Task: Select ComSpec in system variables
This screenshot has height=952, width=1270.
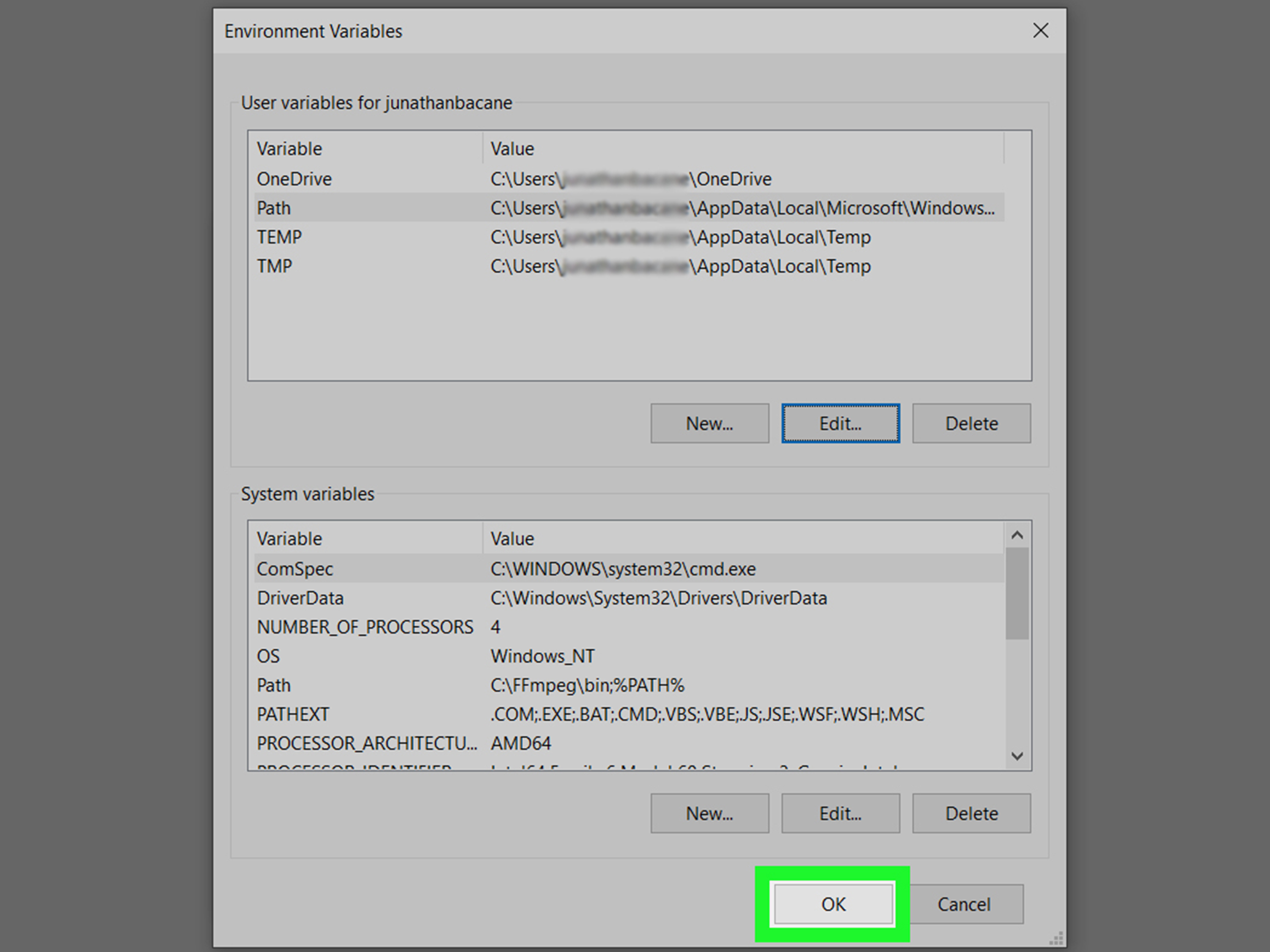Action: pyautogui.click(x=294, y=569)
